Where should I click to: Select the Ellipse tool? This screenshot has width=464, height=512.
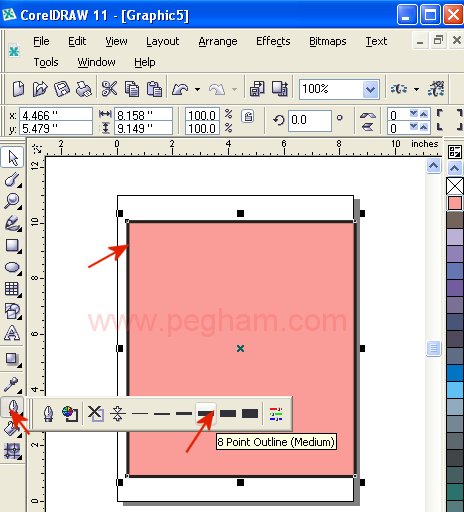pos(12,267)
